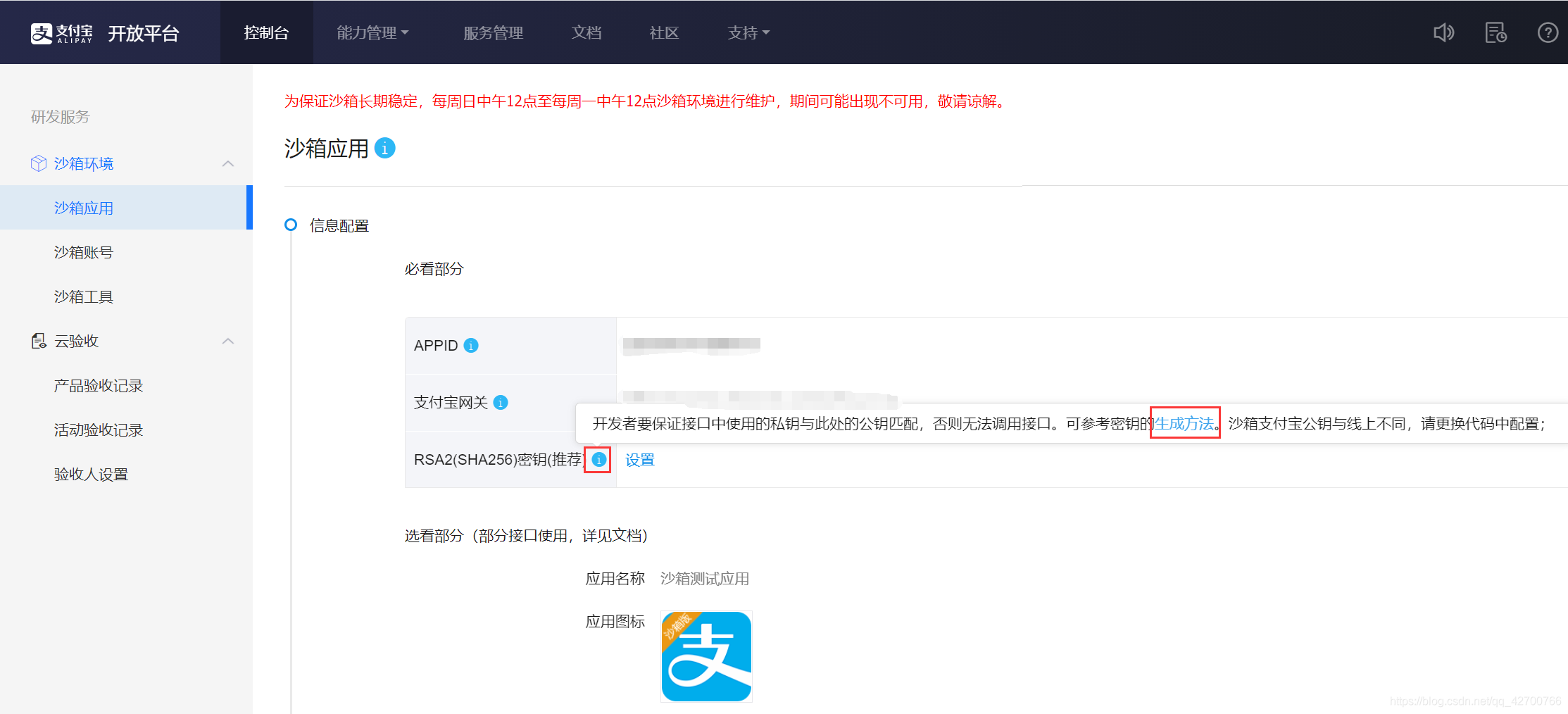Switch to the 控制台 tab
Viewport: 1568px width, 714px height.
(x=266, y=32)
